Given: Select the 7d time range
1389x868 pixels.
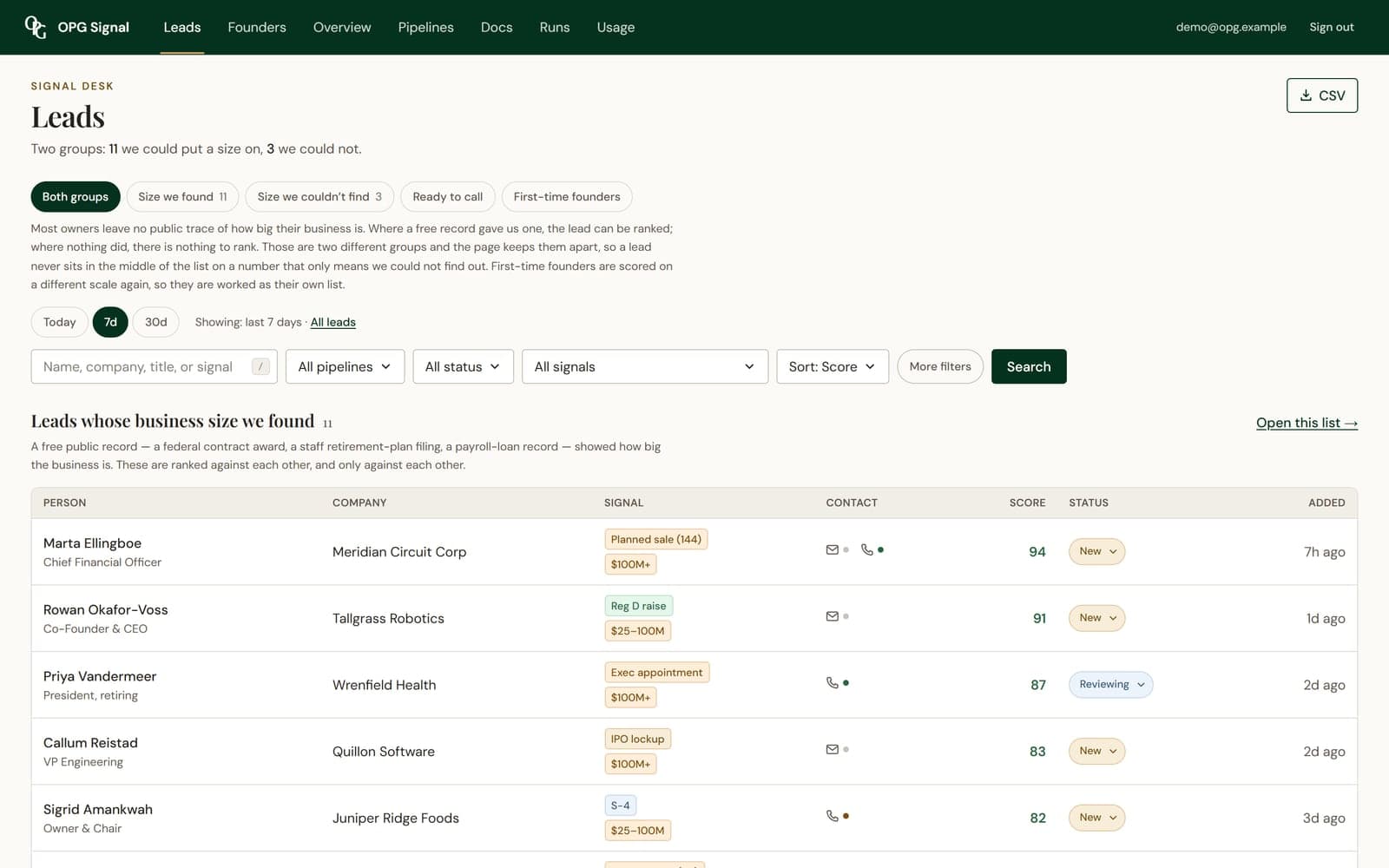Looking at the screenshot, I should click(110, 322).
